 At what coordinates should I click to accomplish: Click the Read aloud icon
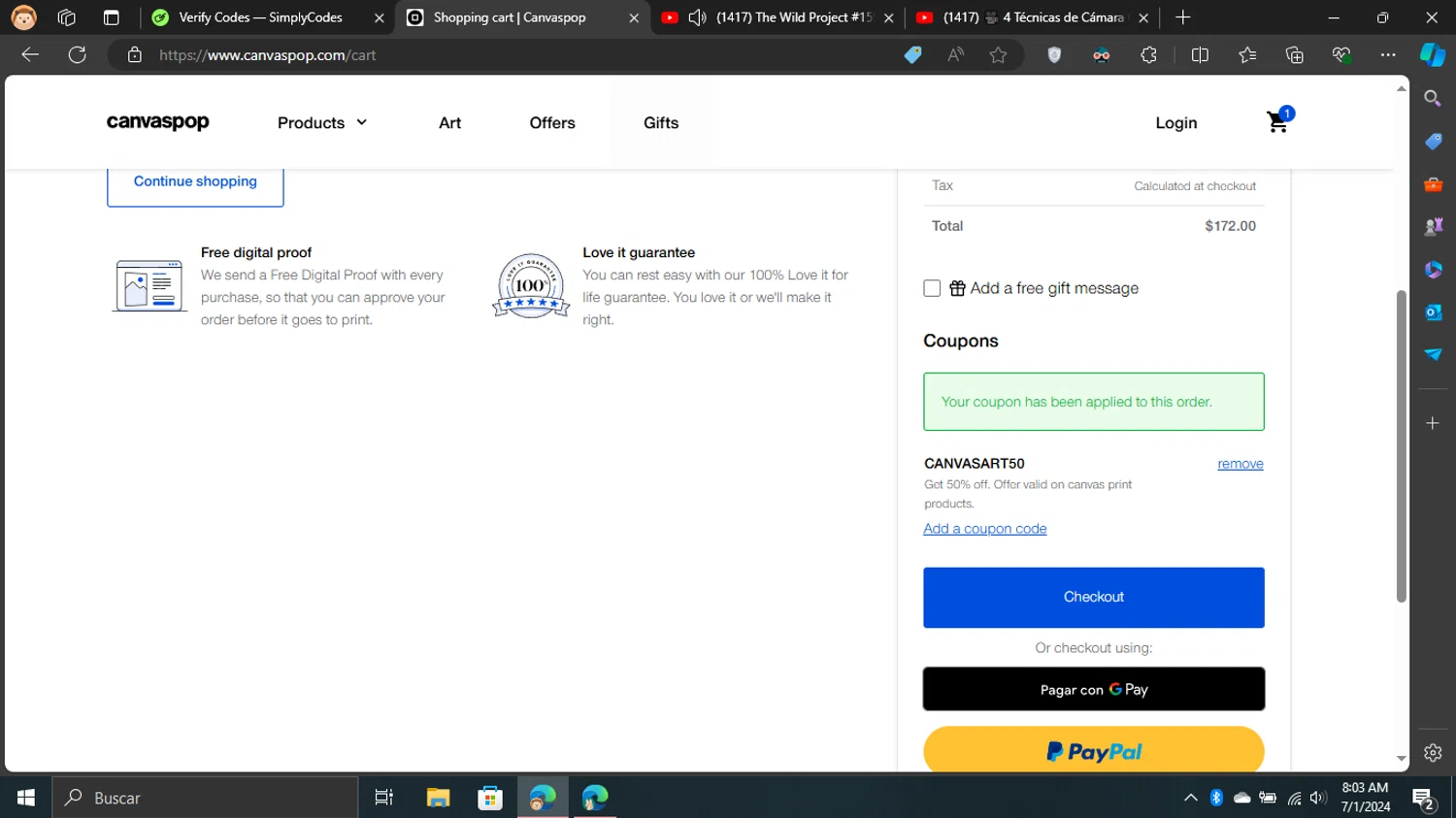956,55
